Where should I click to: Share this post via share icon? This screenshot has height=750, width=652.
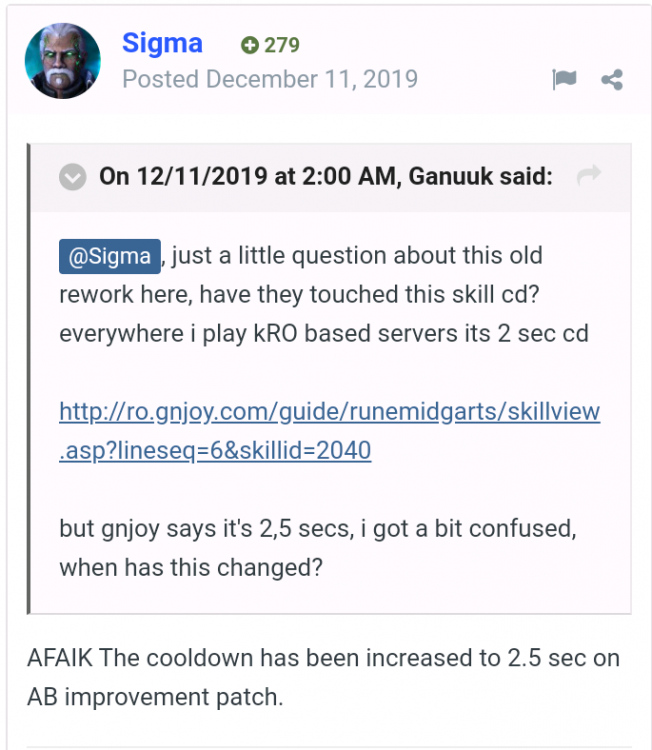[x=612, y=79]
